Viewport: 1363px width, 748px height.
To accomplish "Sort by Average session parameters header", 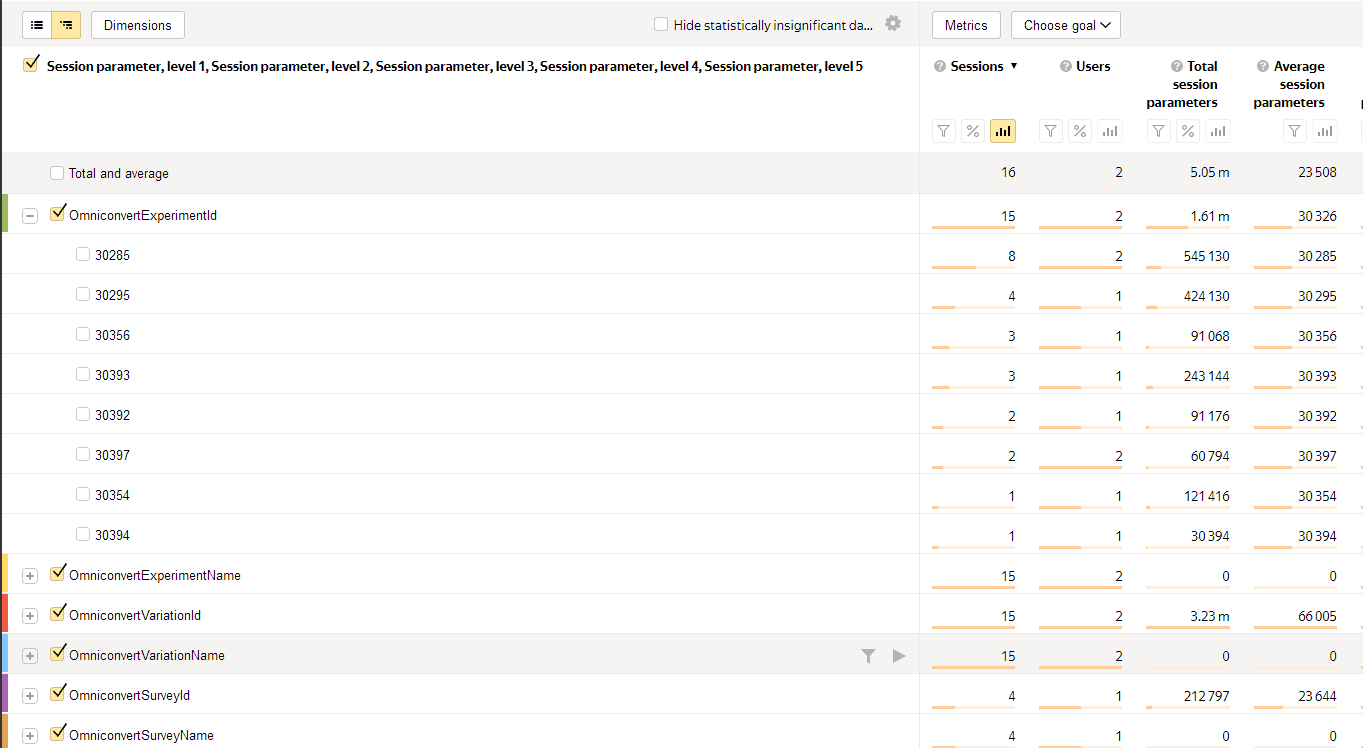I will pos(1291,84).
